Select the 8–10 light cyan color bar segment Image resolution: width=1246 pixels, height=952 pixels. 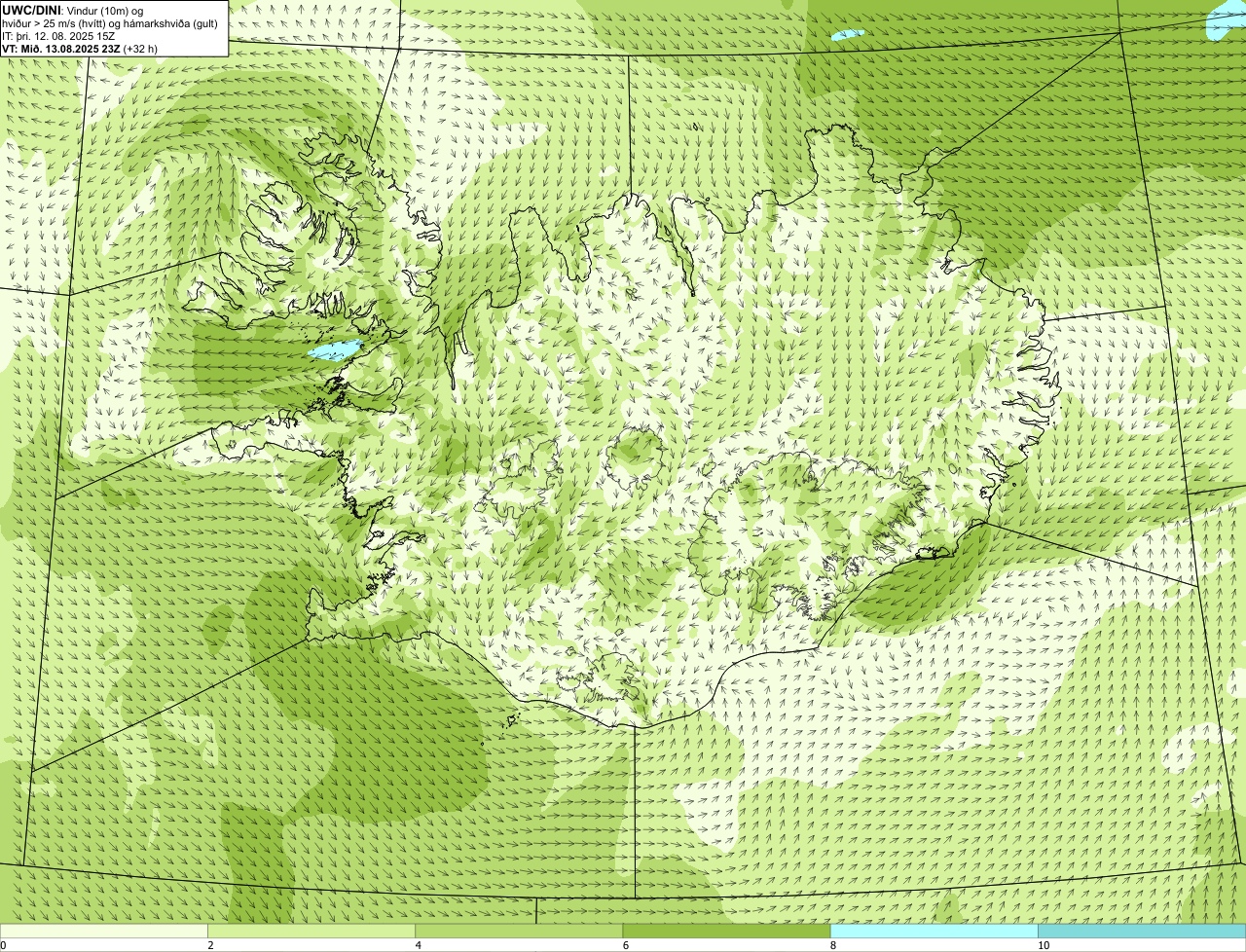[x=934, y=931]
